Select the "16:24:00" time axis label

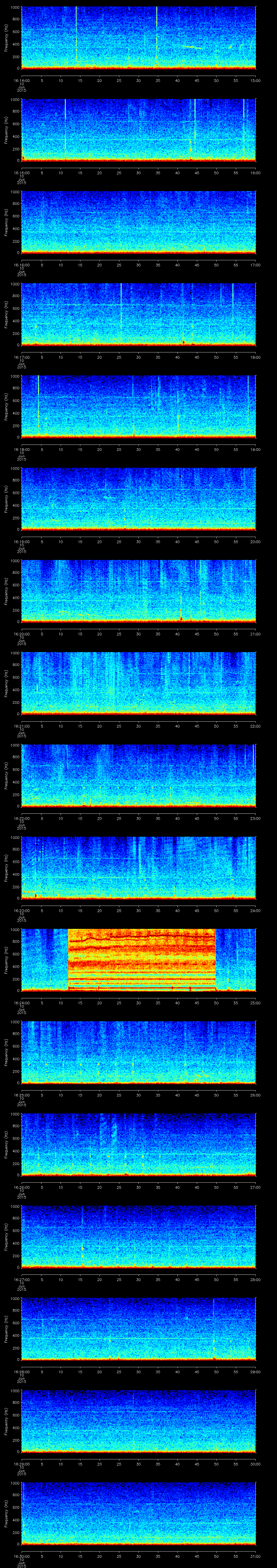22,1003
